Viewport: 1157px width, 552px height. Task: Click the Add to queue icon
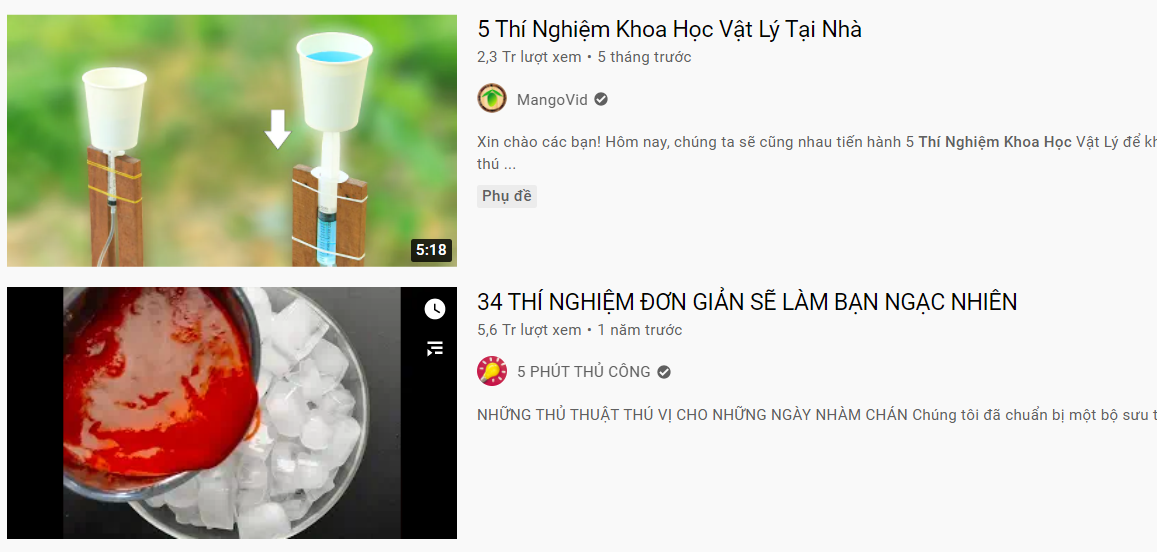pos(435,348)
